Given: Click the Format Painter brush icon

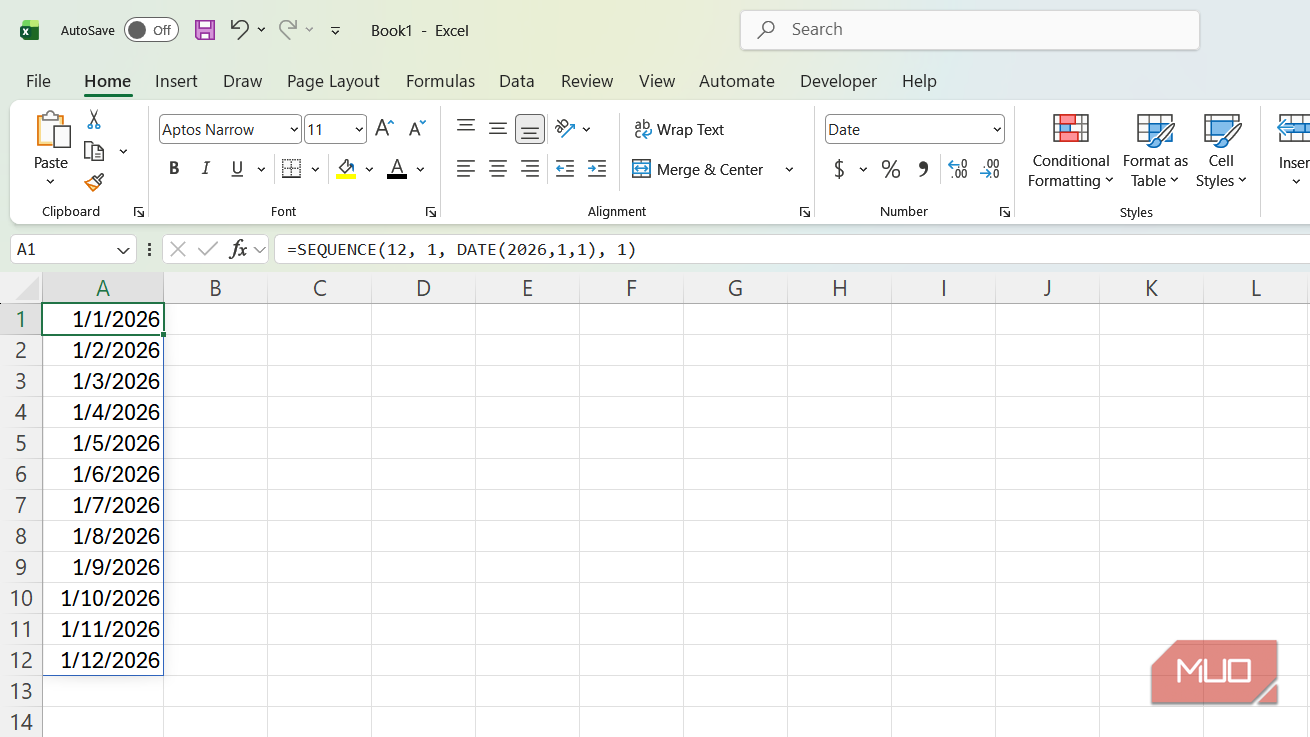Looking at the screenshot, I should [94, 182].
